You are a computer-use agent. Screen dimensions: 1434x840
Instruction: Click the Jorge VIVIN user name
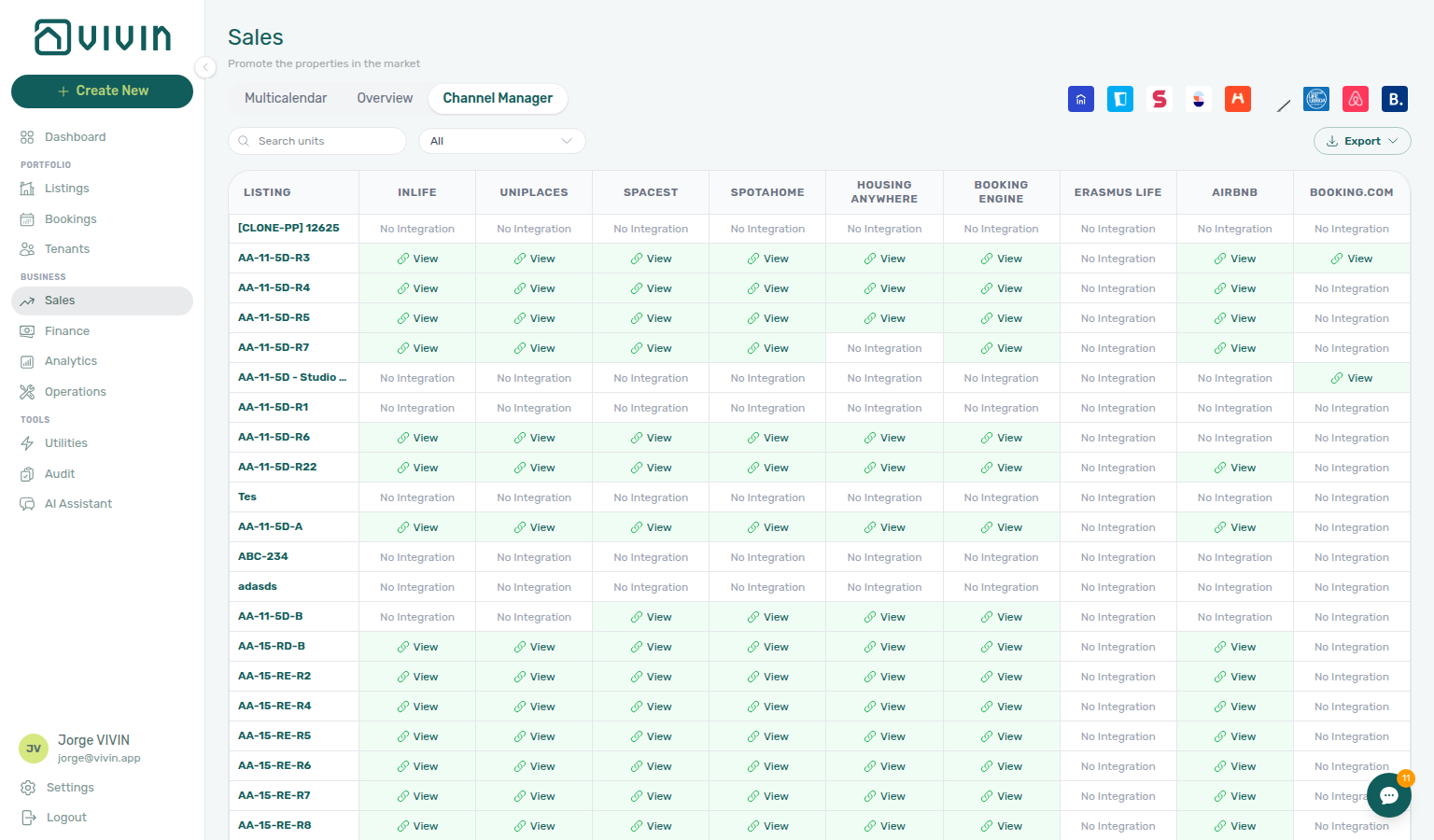pyautogui.click(x=93, y=740)
